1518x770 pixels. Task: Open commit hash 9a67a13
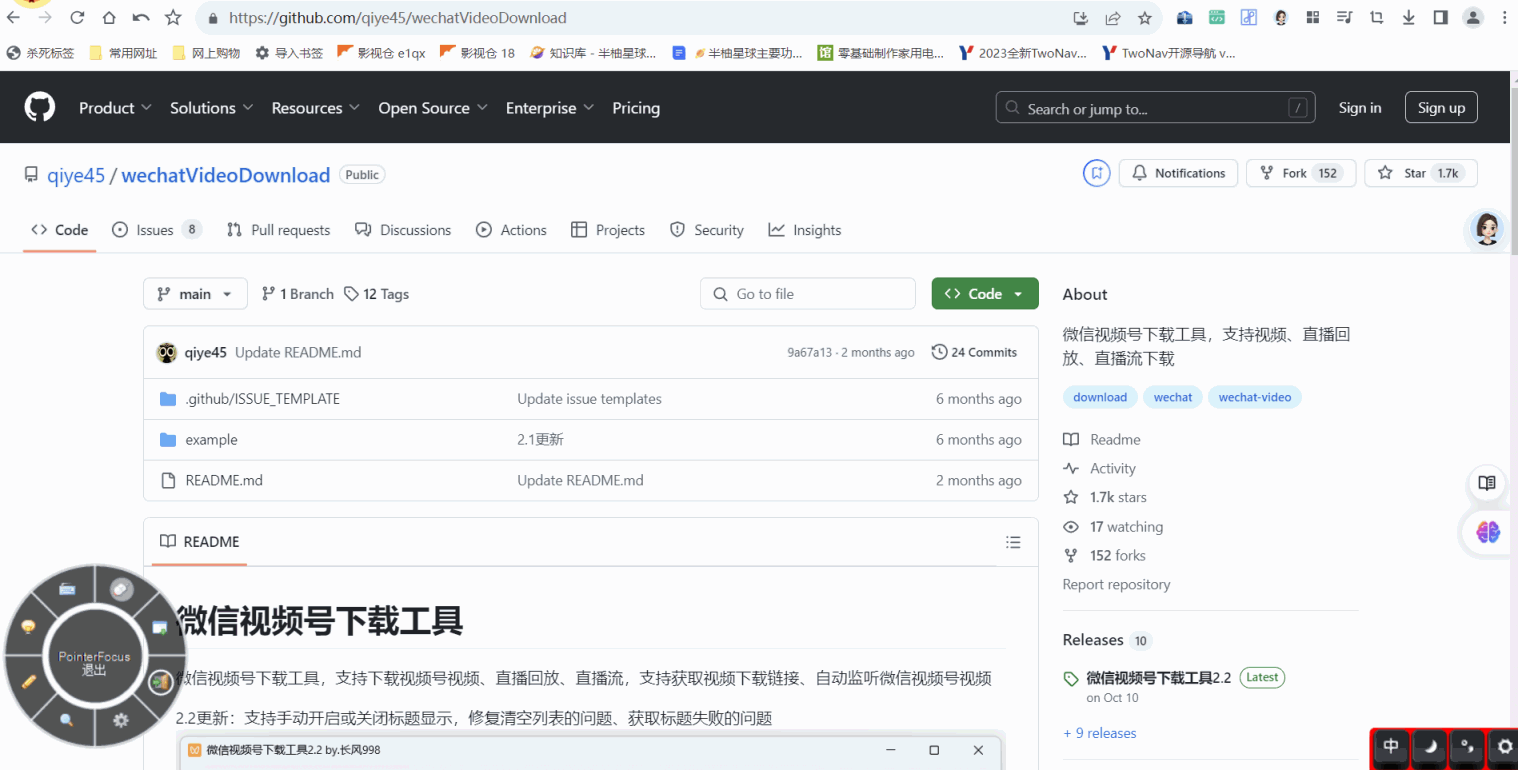(x=810, y=352)
